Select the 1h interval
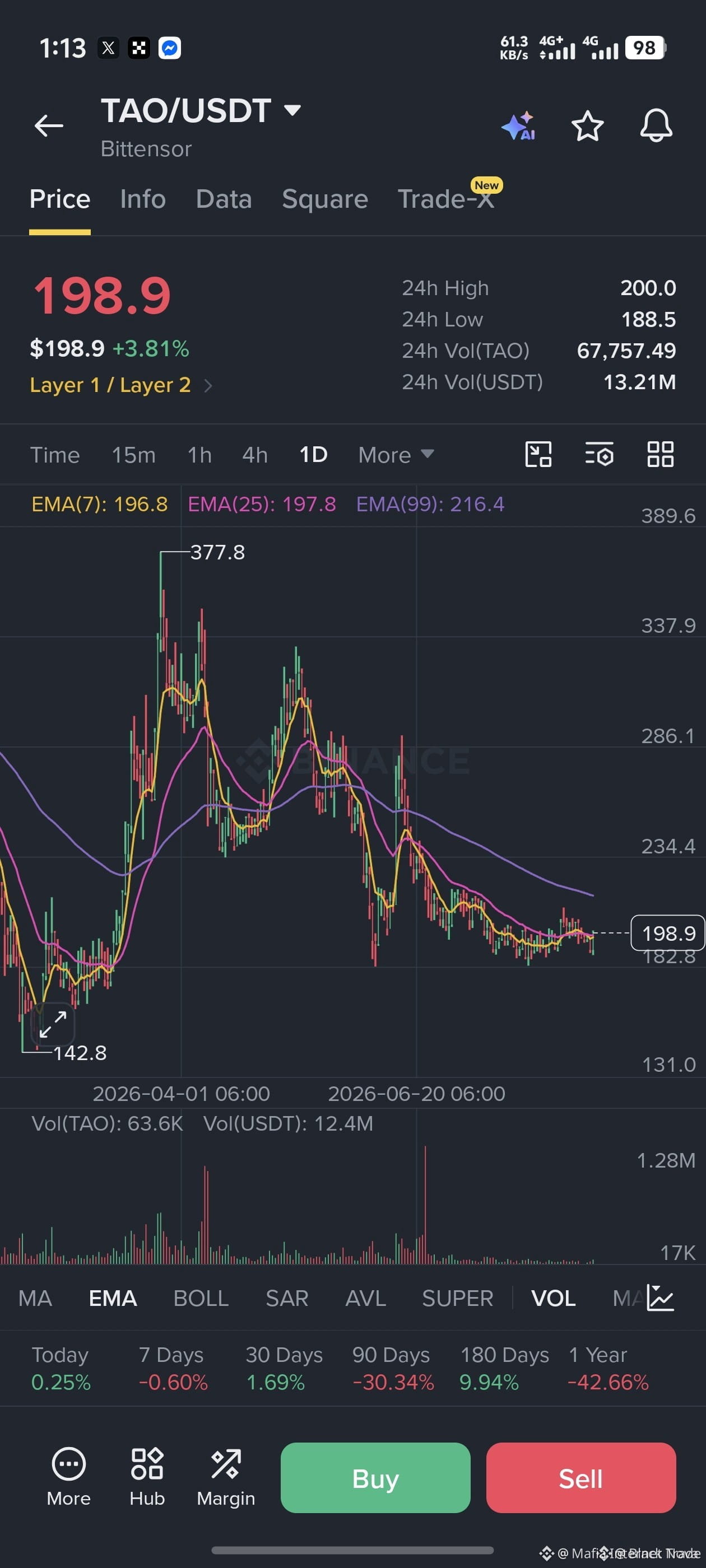The width and height of the screenshot is (706, 1568). tap(199, 455)
